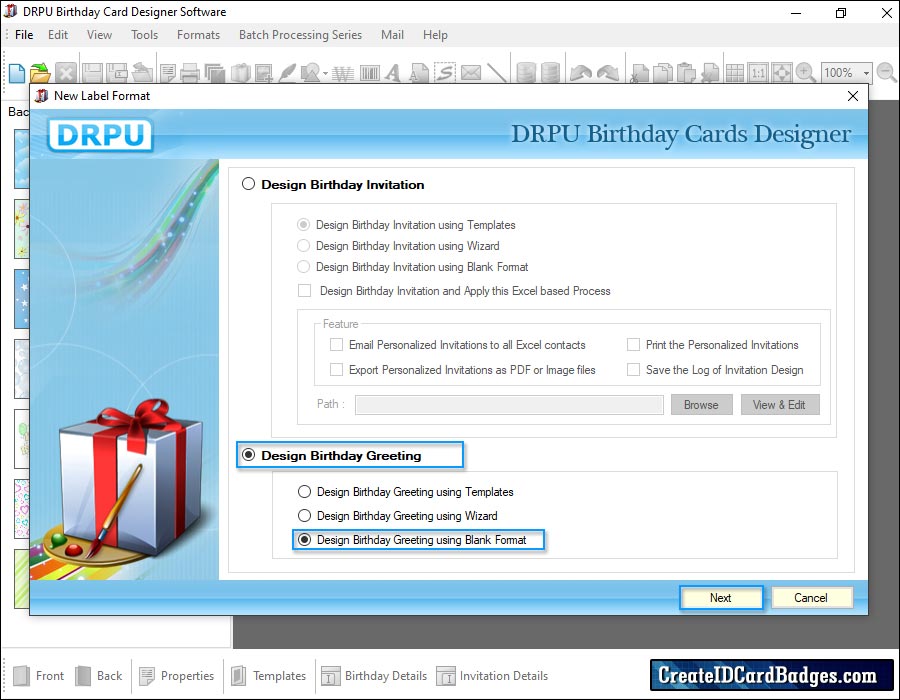Open the Formats menu
Viewport: 900px width, 700px height.
[x=198, y=34]
